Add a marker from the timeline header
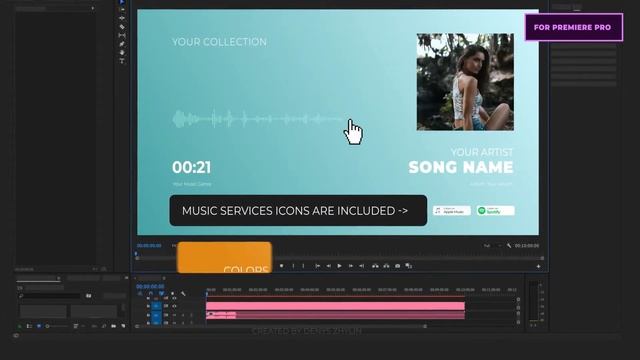This screenshot has width=640, height=360. point(172,293)
